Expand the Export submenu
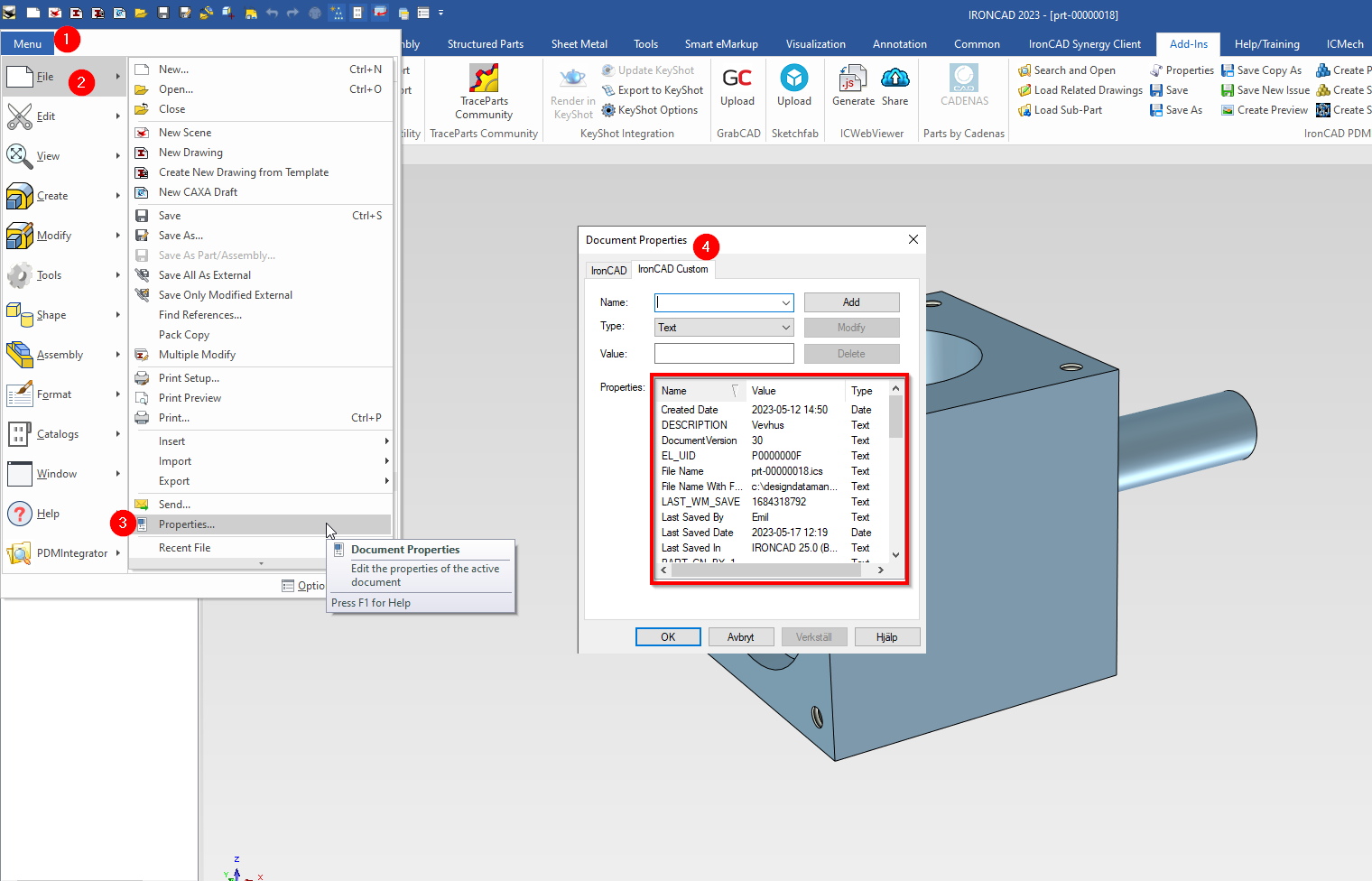 coord(262,481)
